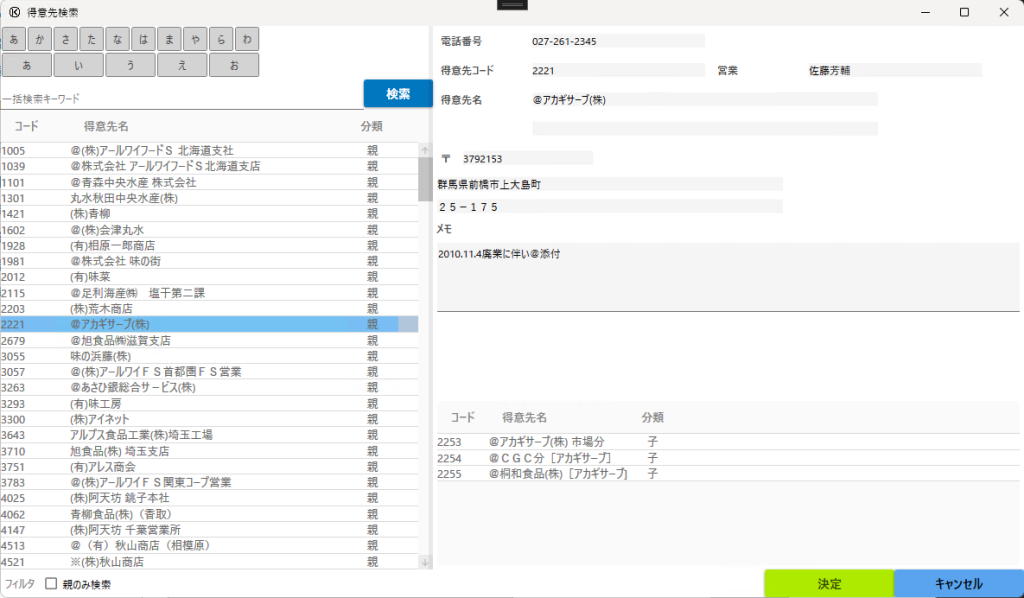The image size is (1024, 598).
Task: Click the や kana filter button
Action: tap(195, 39)
